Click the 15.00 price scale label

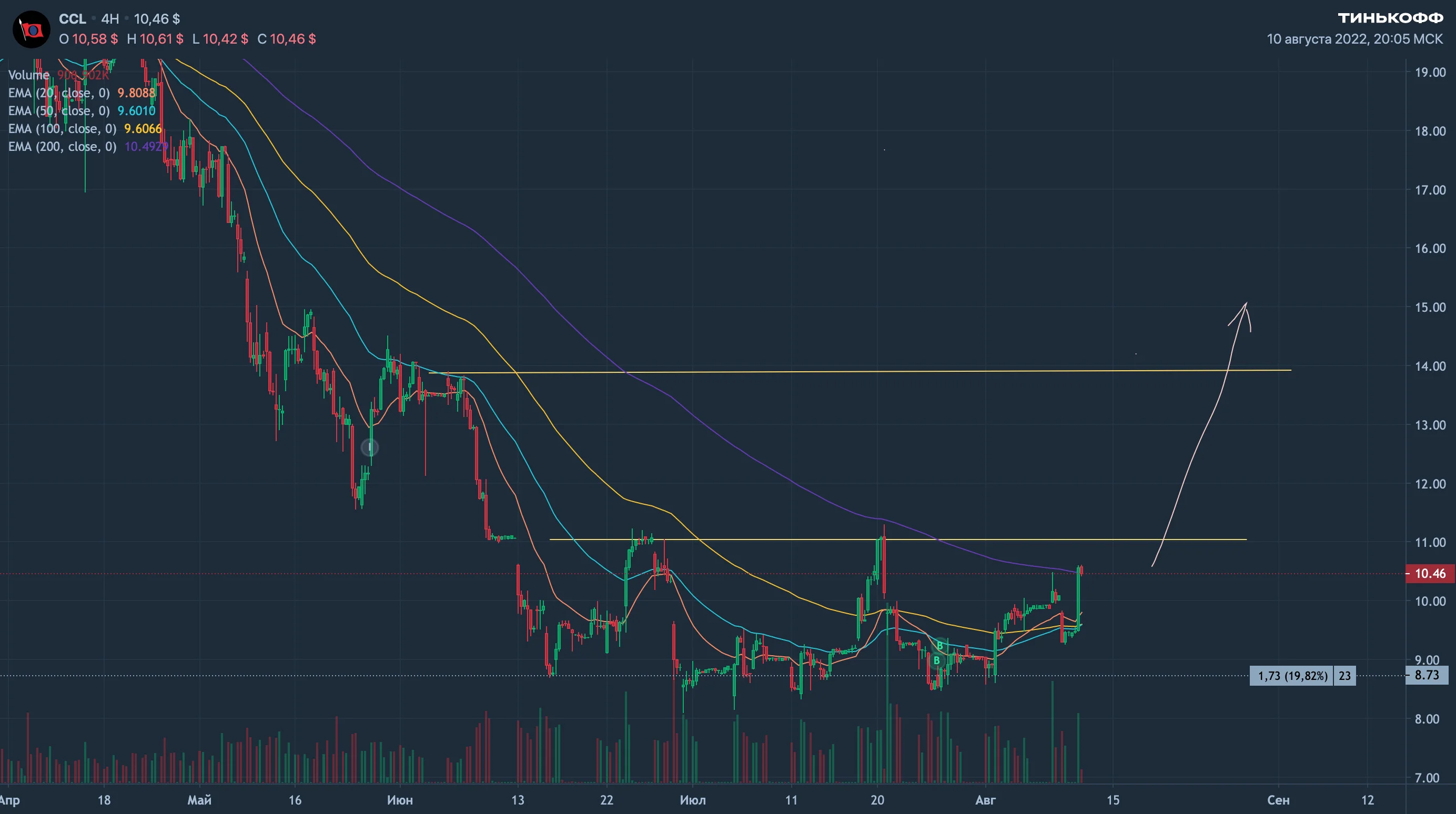[1430, 307]
